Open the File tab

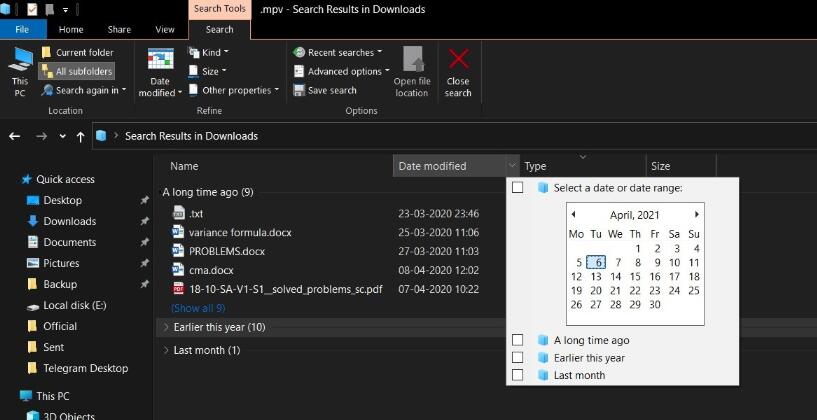(x=22, y=29)
